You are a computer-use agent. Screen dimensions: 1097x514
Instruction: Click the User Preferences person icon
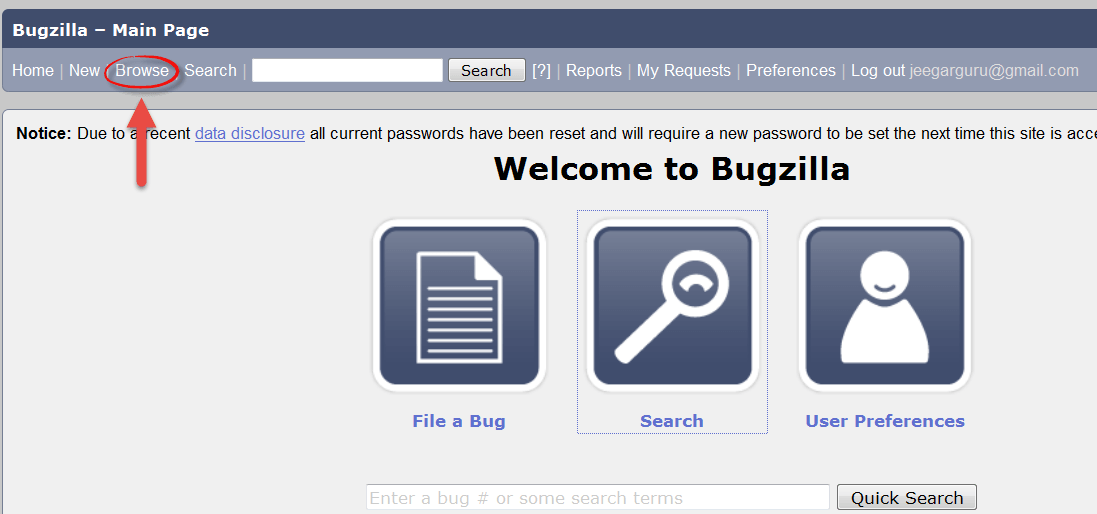885,306
